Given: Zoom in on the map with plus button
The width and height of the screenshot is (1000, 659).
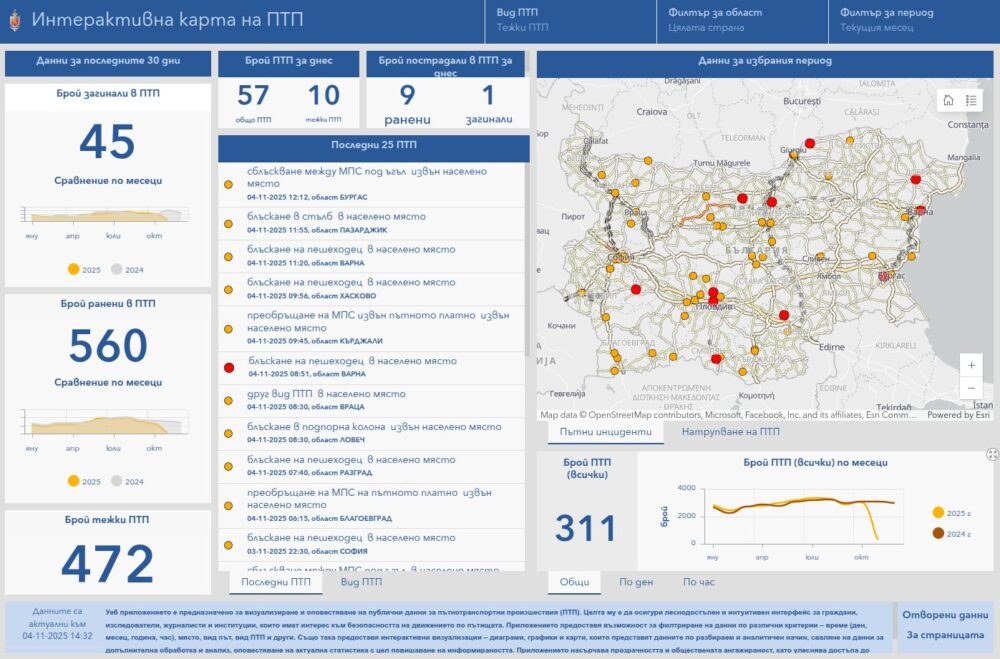Looking at the screenshot, I should coord(971,365).
